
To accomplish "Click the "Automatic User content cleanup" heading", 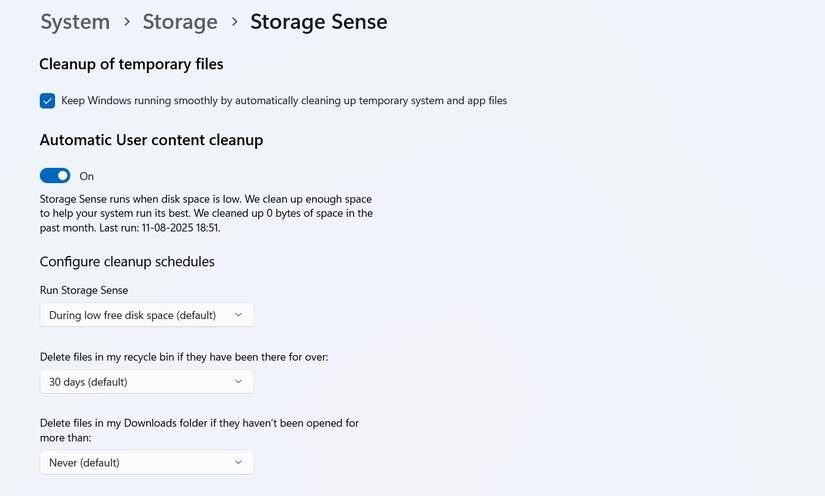I will coord(151,140).
